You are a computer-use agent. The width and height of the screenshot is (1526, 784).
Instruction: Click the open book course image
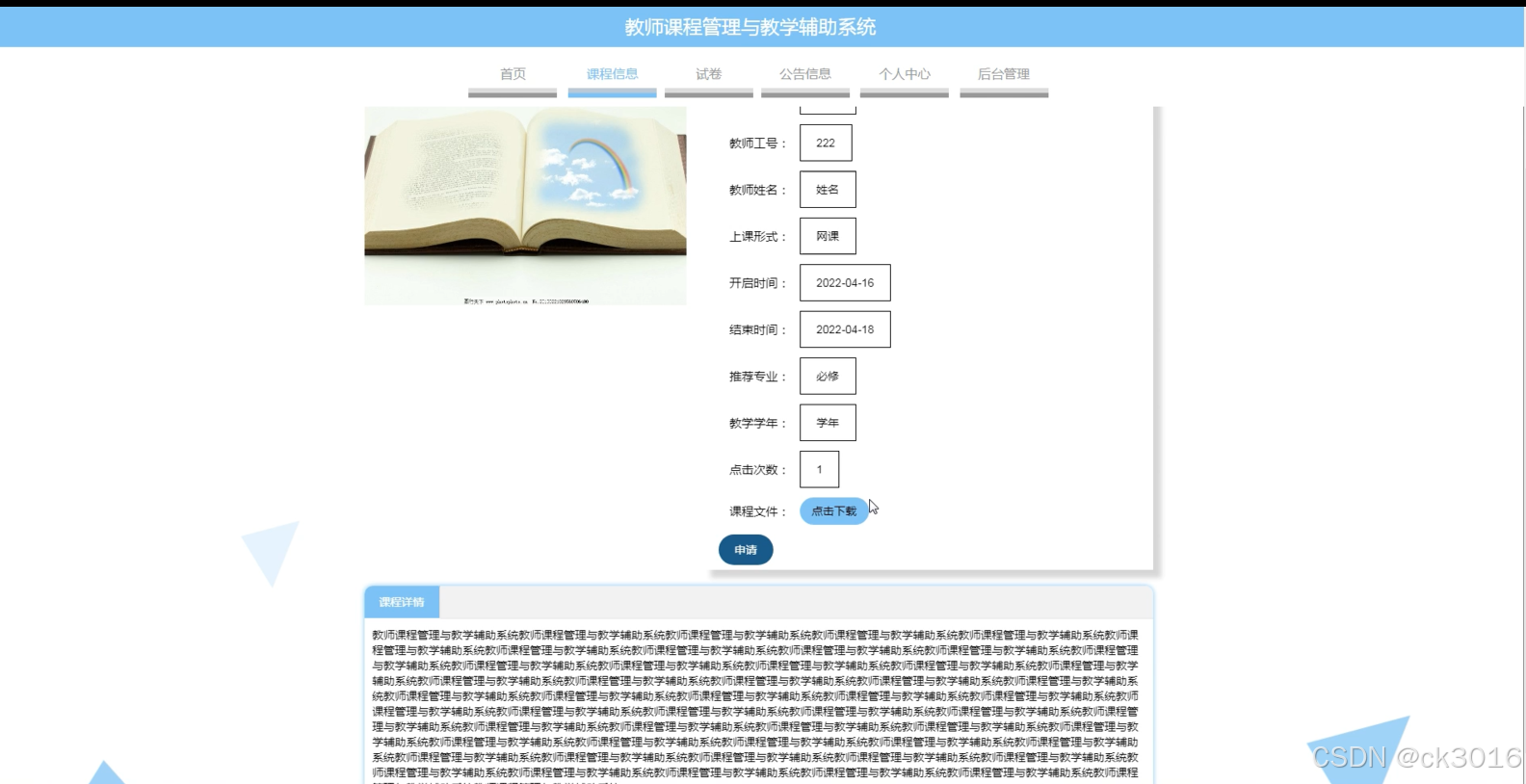tap(525, 206)
